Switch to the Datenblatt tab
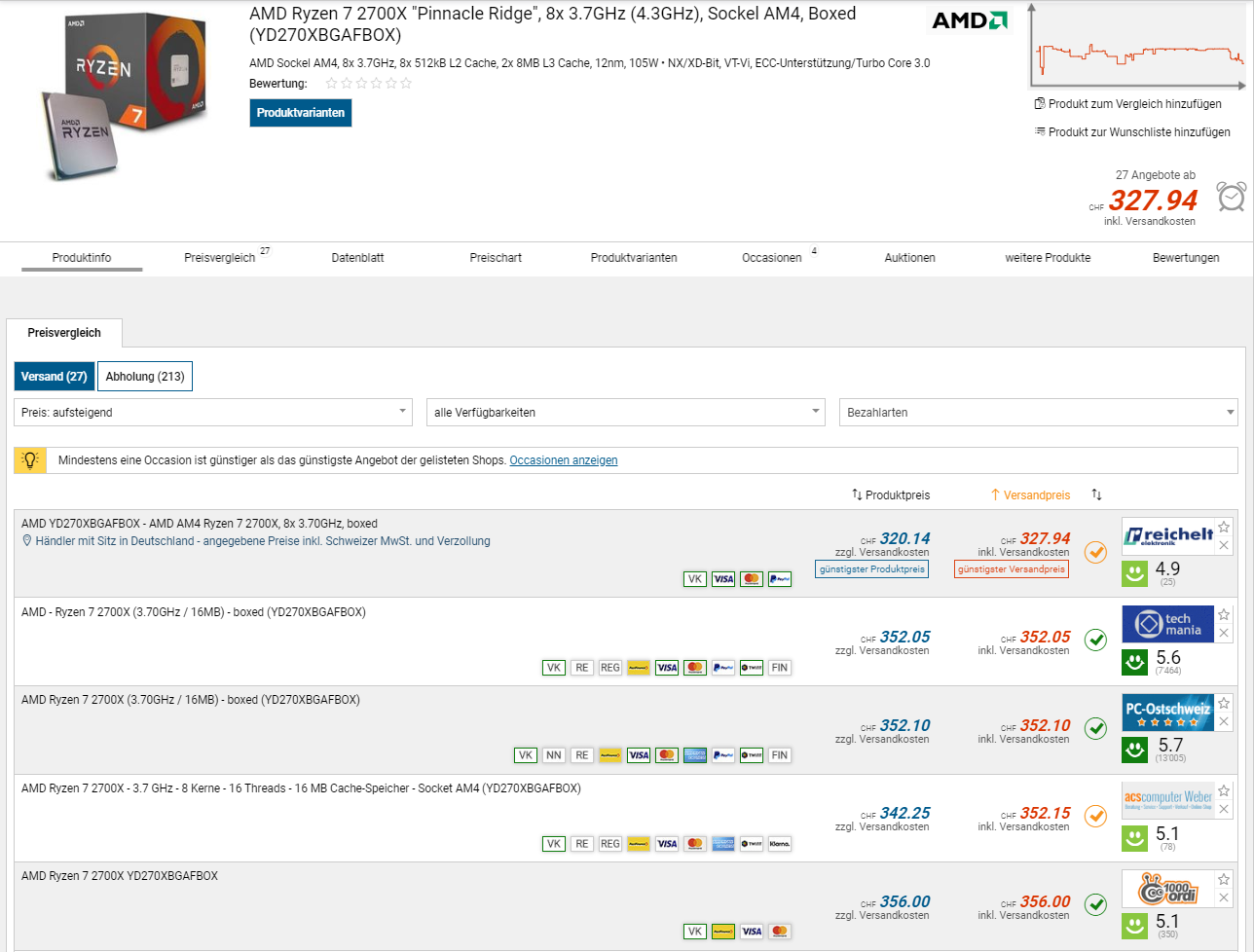This screenshot has width=1254, height=952. (357, 258)
